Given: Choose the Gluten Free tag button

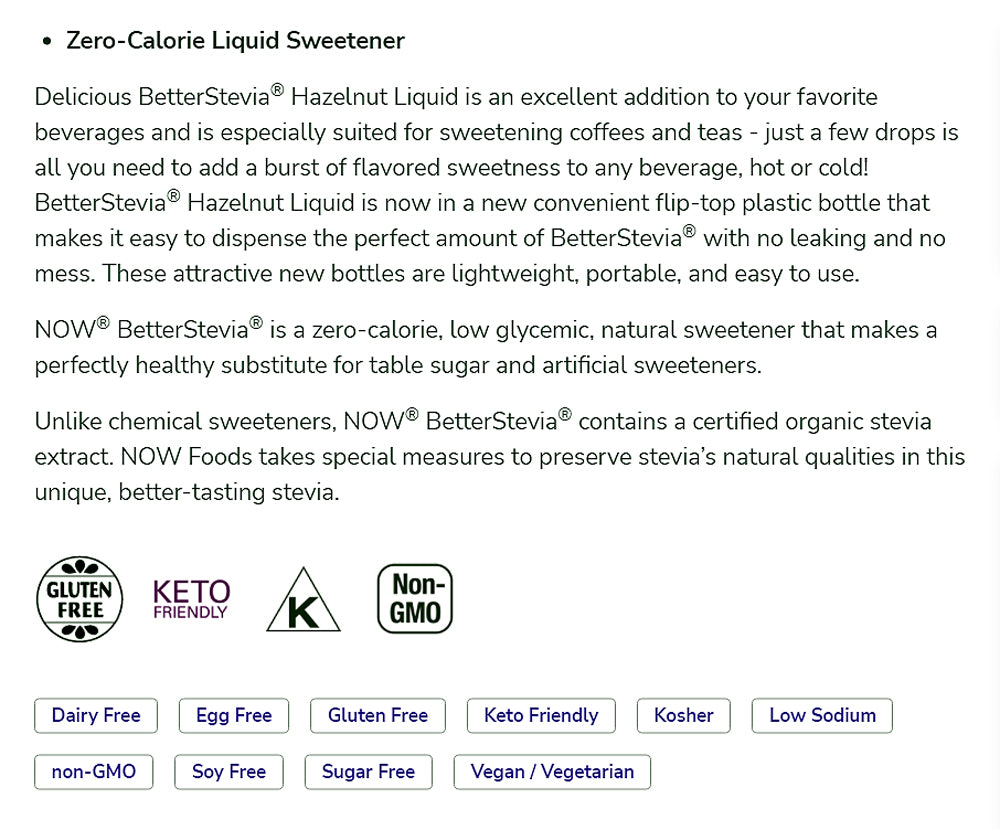Looking at the screenshot, I should (378, 716).
